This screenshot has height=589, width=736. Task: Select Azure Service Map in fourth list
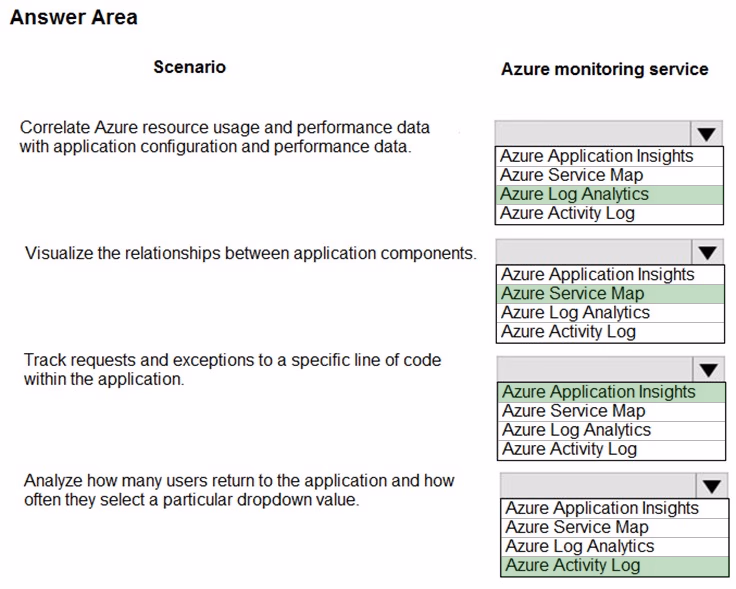click(615, 528)
